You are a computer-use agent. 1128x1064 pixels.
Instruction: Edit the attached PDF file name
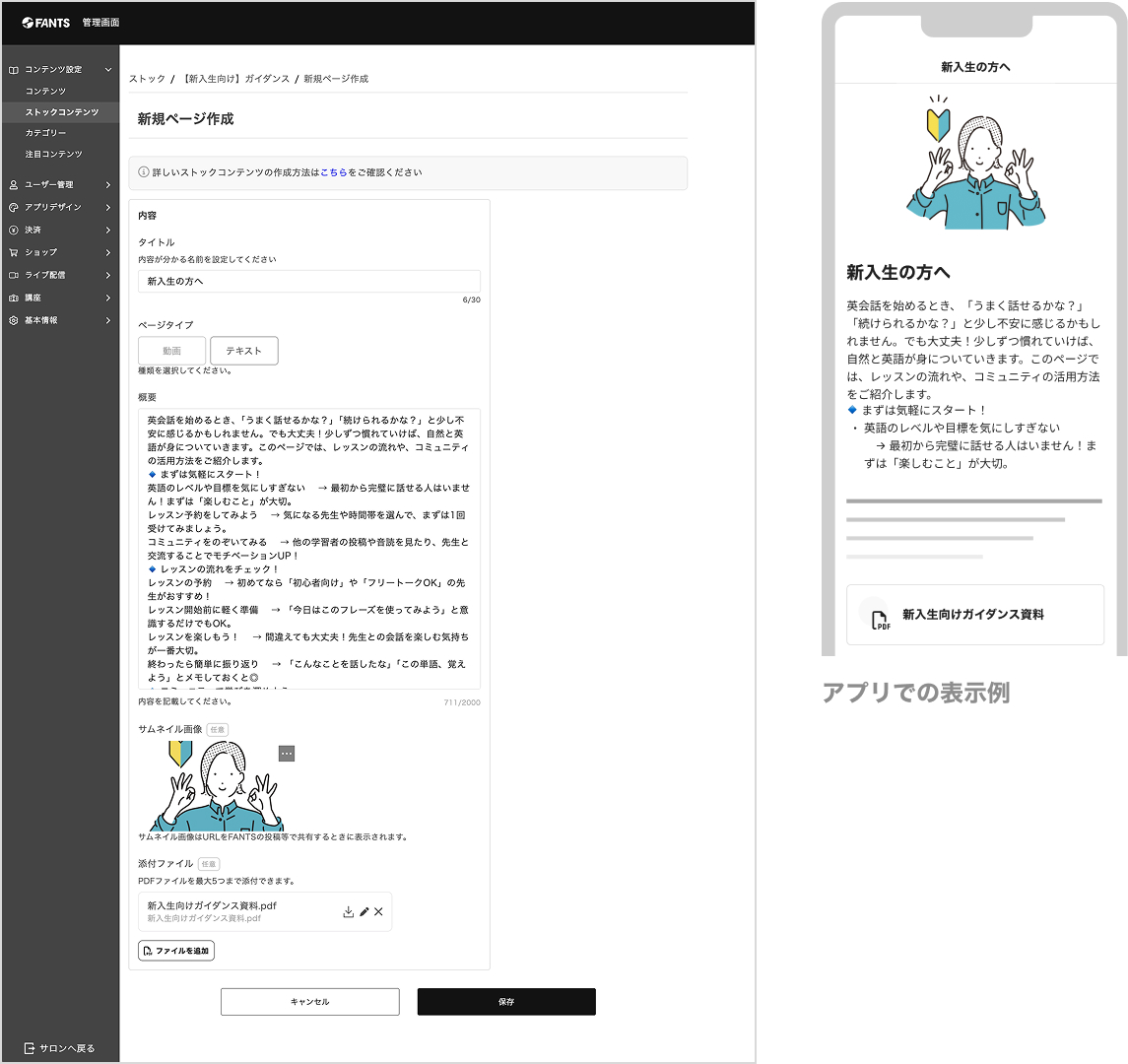coord(364,911)
